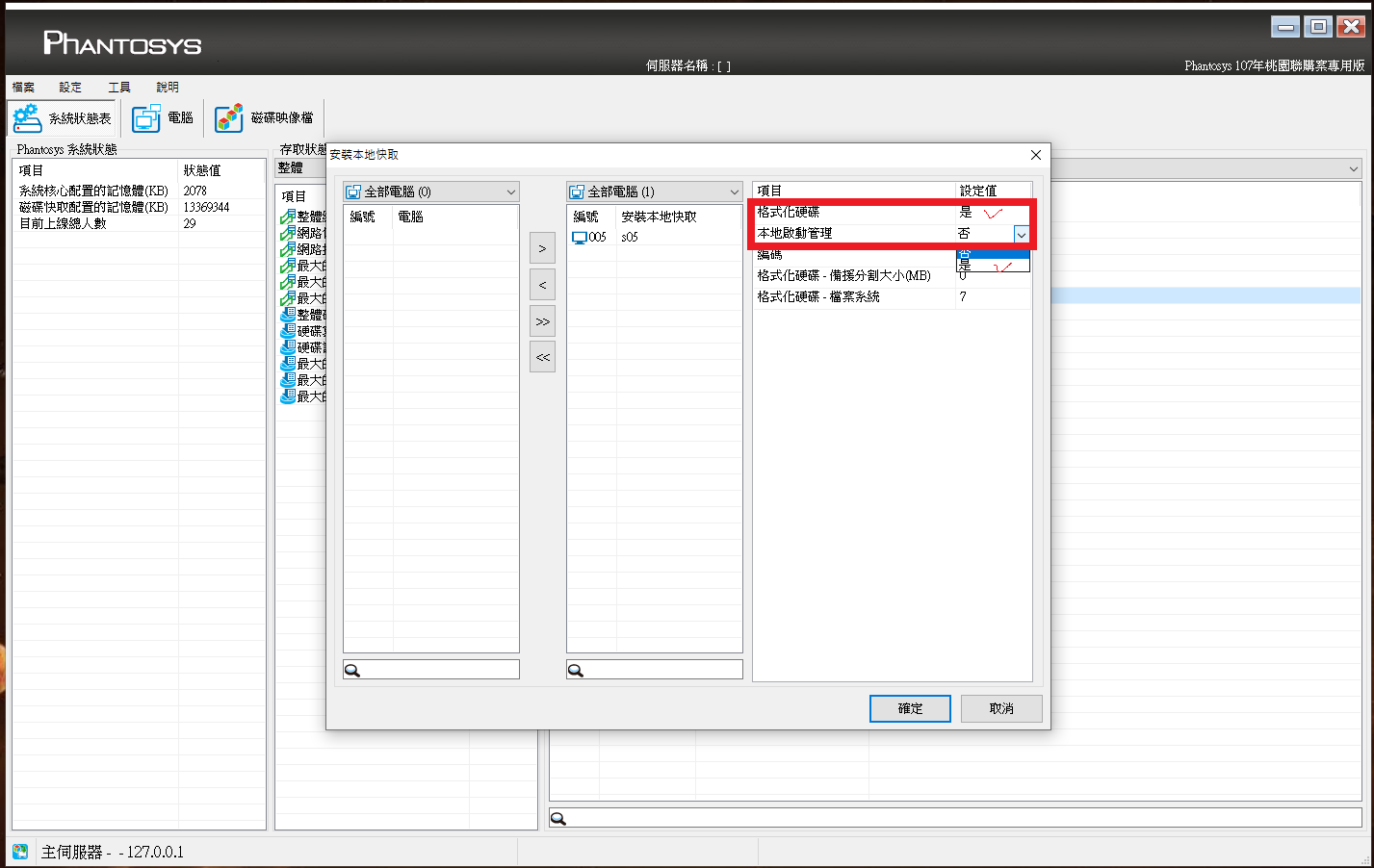
Task: Focus the search field under the left computer list
Action: click(431, 670)
